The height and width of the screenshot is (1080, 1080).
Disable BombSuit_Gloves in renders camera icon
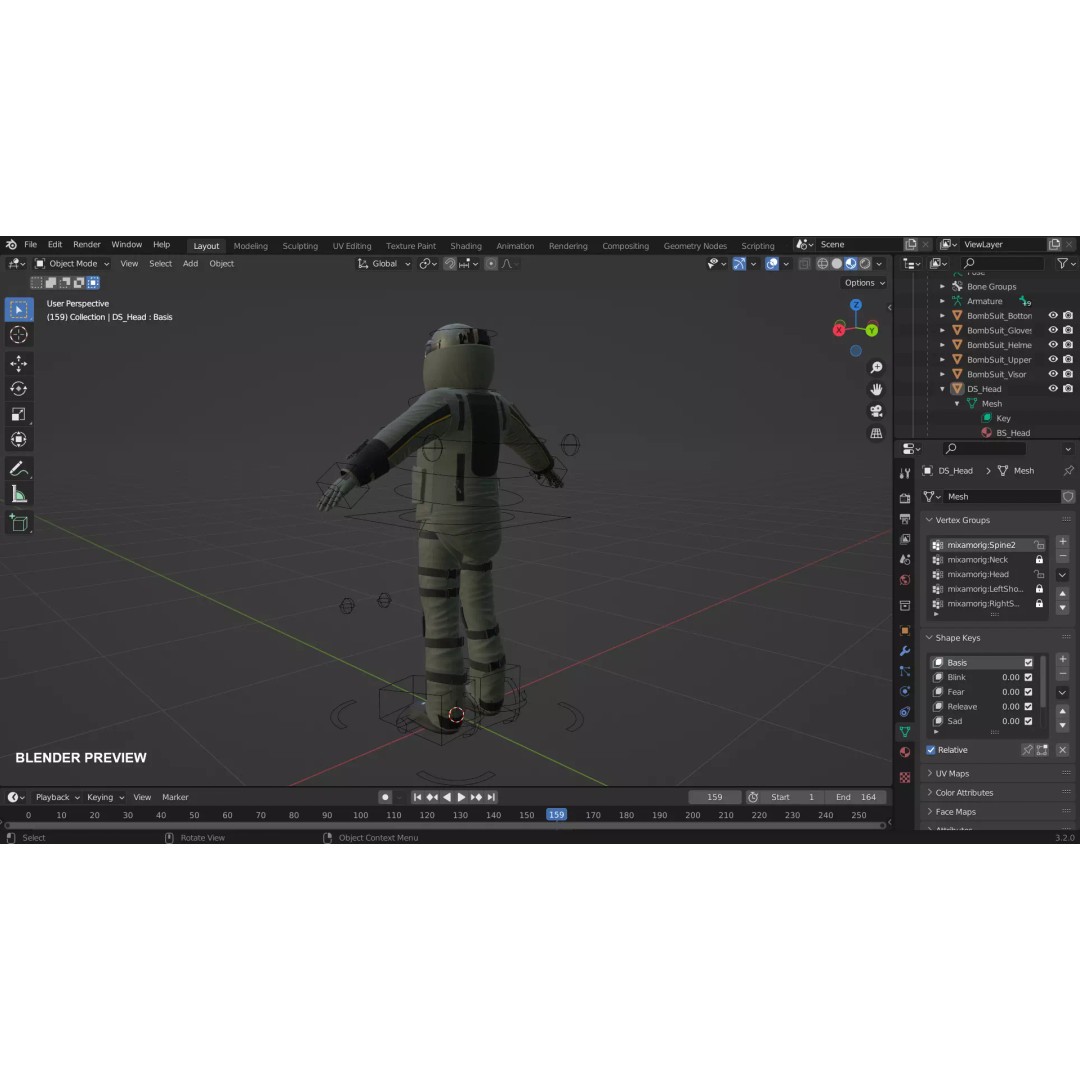[x=1068, y=330]
